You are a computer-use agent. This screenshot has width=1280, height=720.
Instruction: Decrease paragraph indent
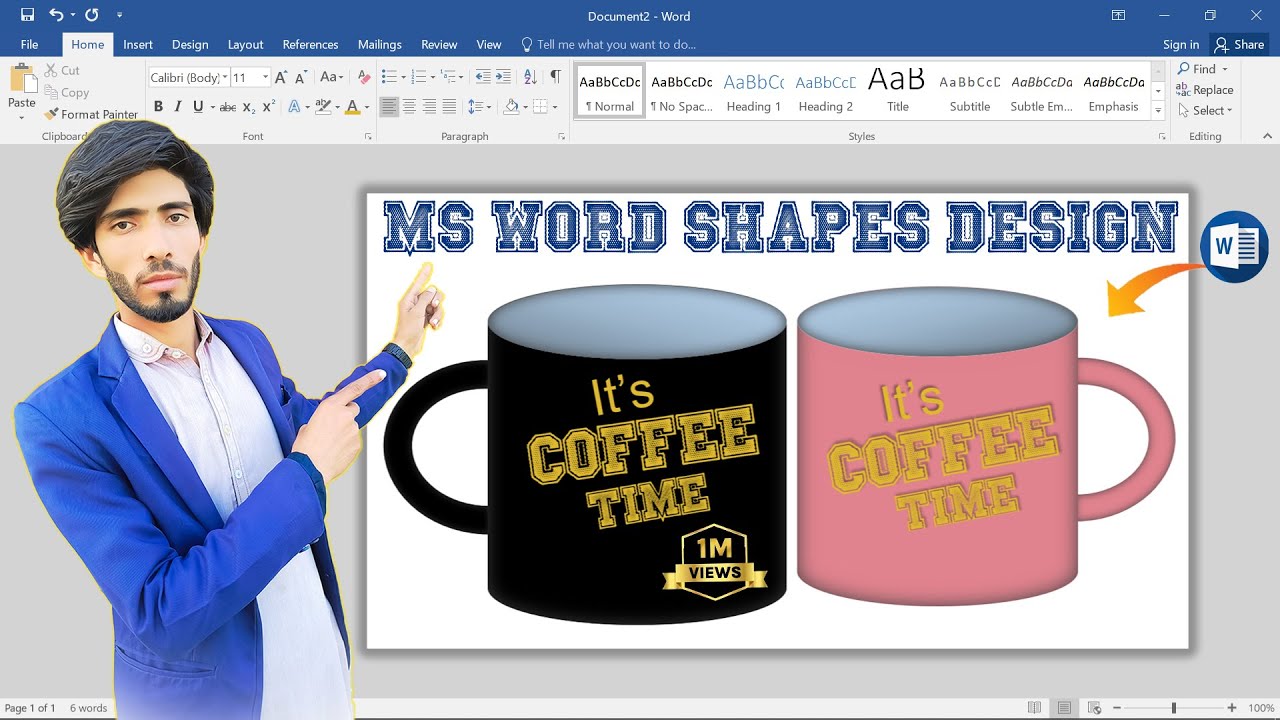(x=483, y=77)
